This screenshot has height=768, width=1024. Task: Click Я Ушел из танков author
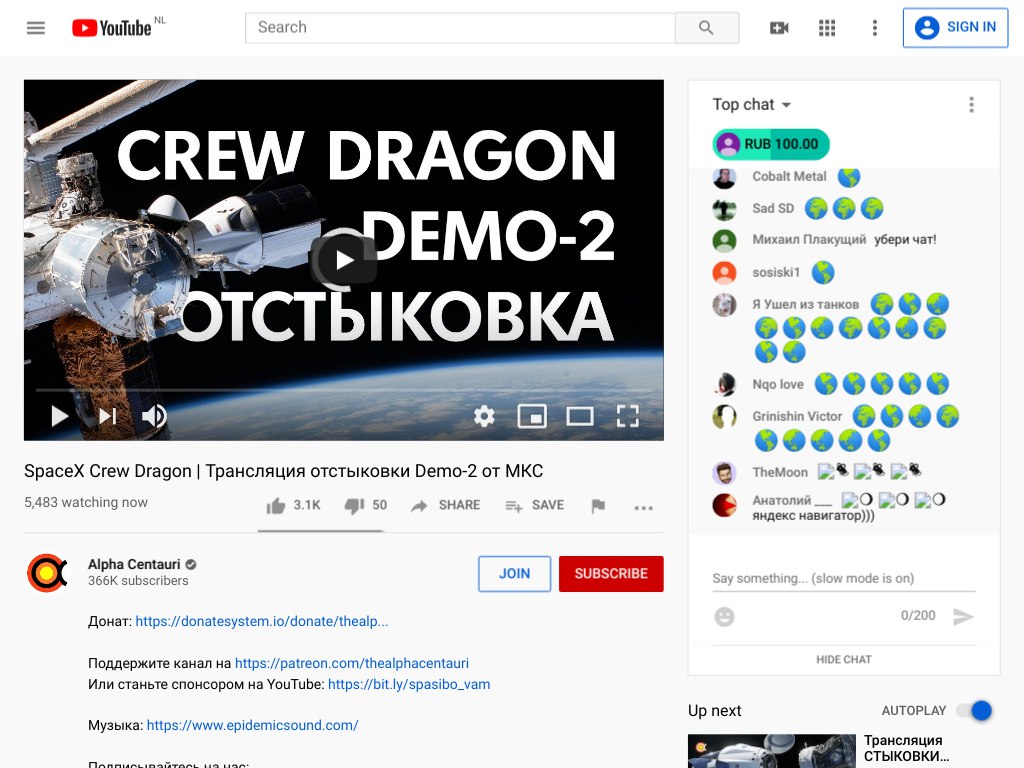[x=805, y=304]
